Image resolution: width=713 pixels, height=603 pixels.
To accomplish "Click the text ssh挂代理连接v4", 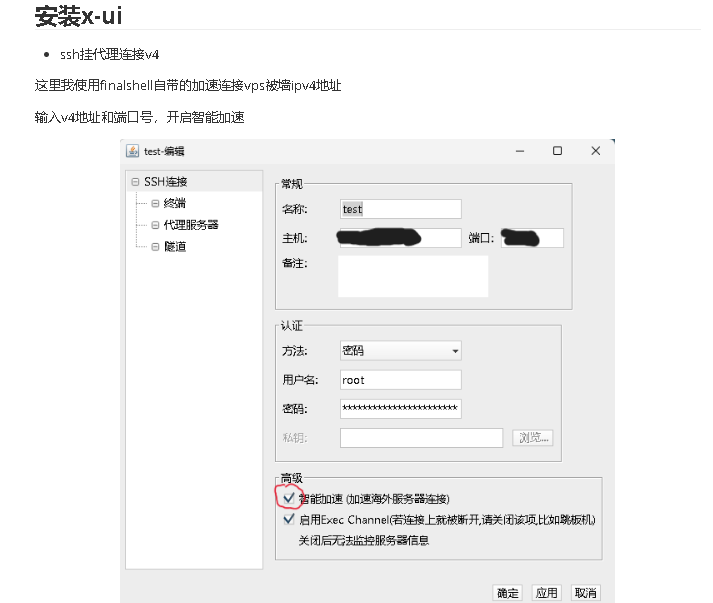I will [109, 55].
